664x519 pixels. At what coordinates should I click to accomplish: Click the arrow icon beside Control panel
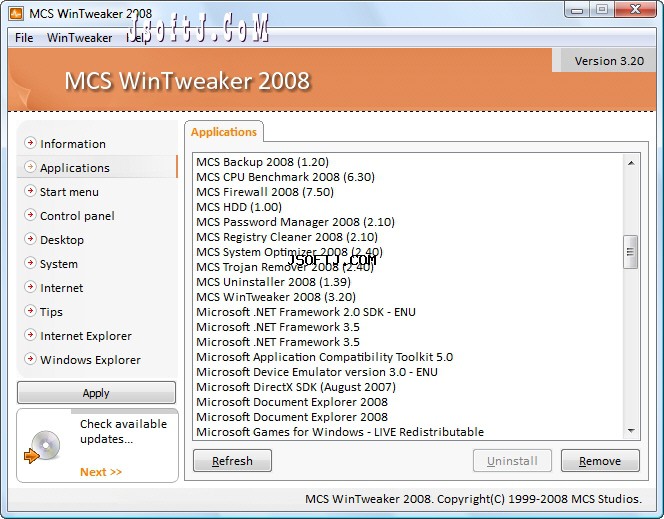(x=30, y=215)
